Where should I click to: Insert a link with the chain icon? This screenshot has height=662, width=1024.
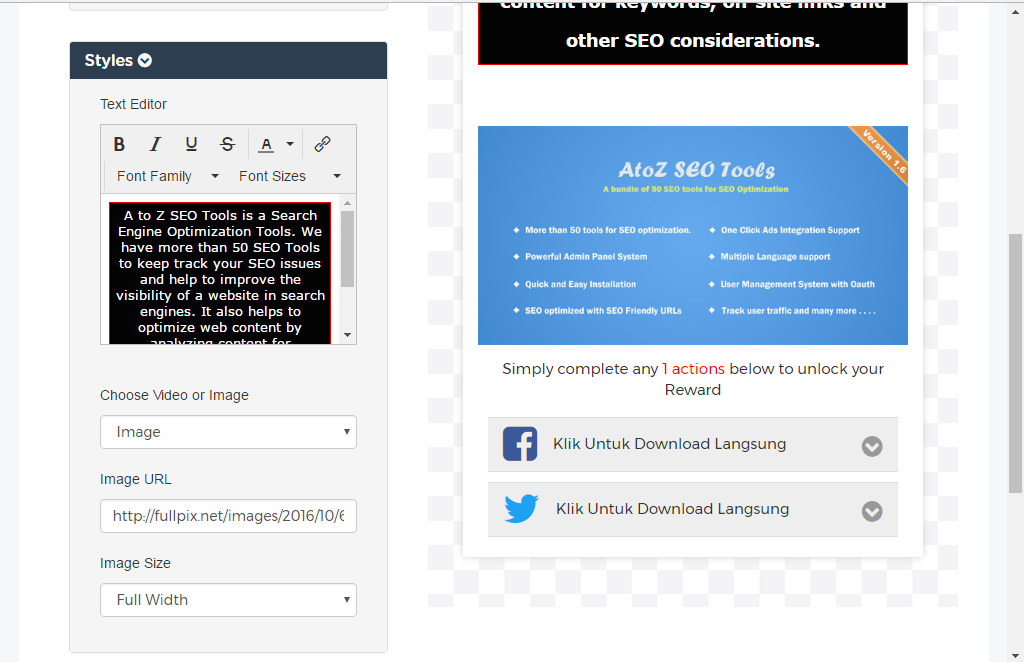tap(322, 144)
